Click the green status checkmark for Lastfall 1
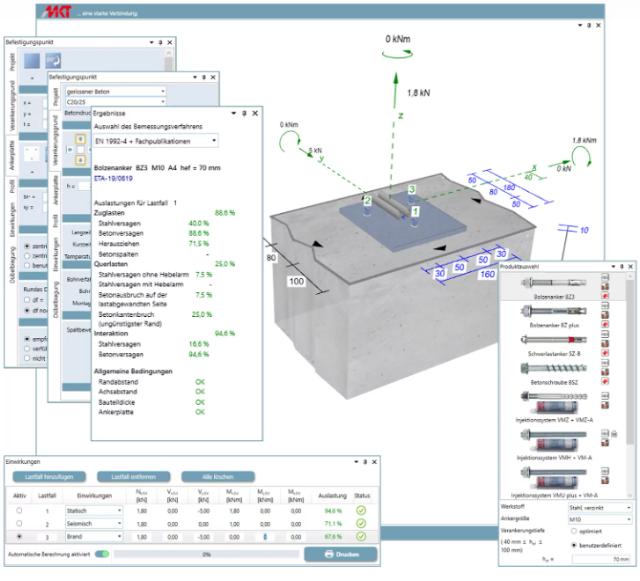The width and height of the screenshot is (640, 581). click(361, 509)
